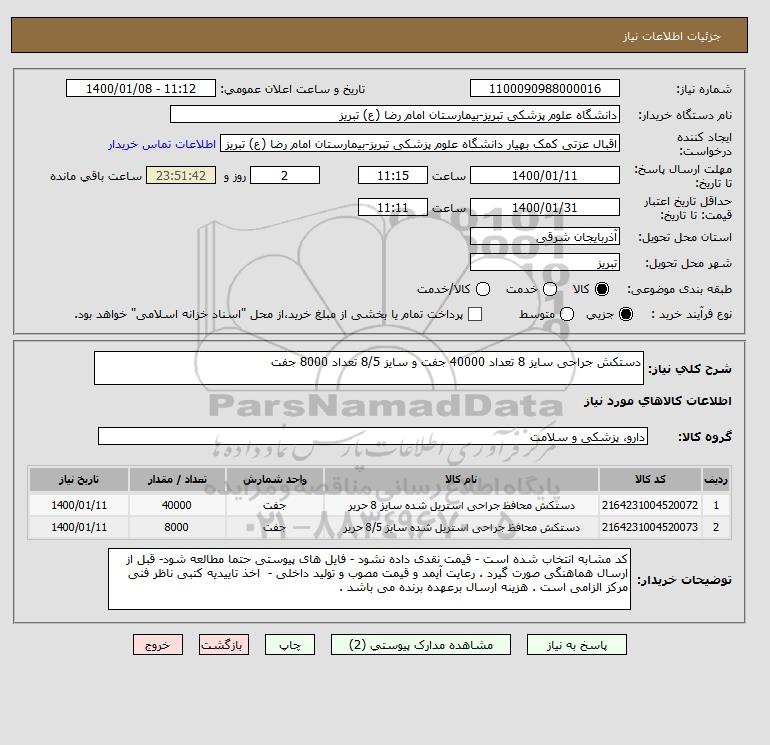
Task: Click the announcement date field 1400/01/08 - 11:12
Action: 141,88
